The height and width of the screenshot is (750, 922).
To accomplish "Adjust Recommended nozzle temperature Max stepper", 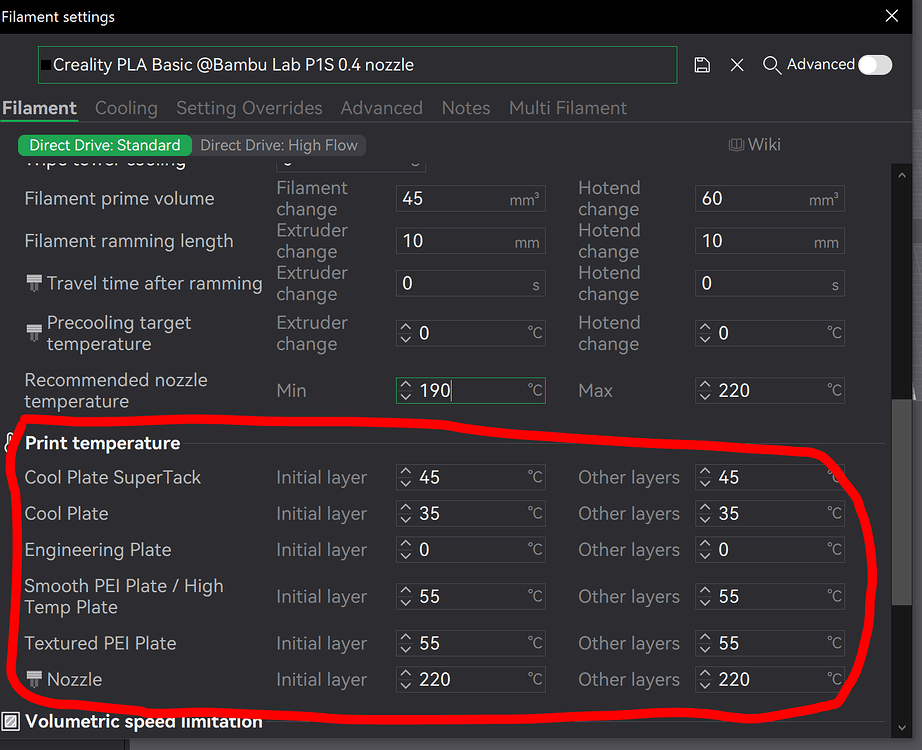I will click(x=704, y=391).
